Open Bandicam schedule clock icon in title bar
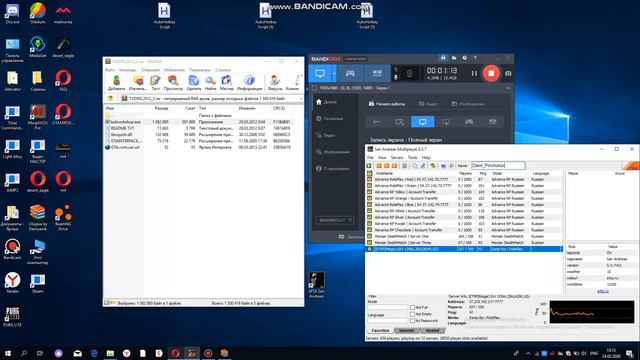This screenshot has width=640, height=360. coord(464,58)
